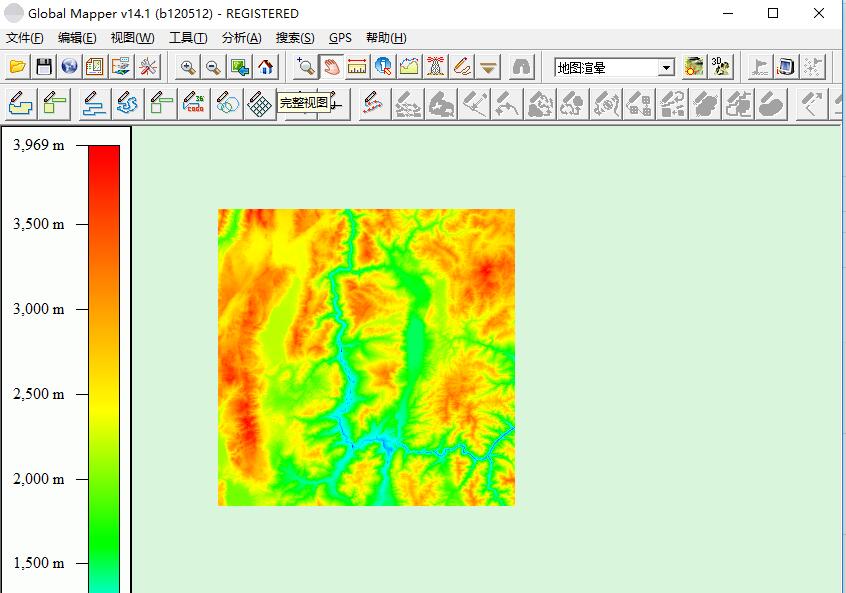Click the Zoom Out magnifier icon
The height and width of the screenshot is (593, 846).
pos(214,67)
